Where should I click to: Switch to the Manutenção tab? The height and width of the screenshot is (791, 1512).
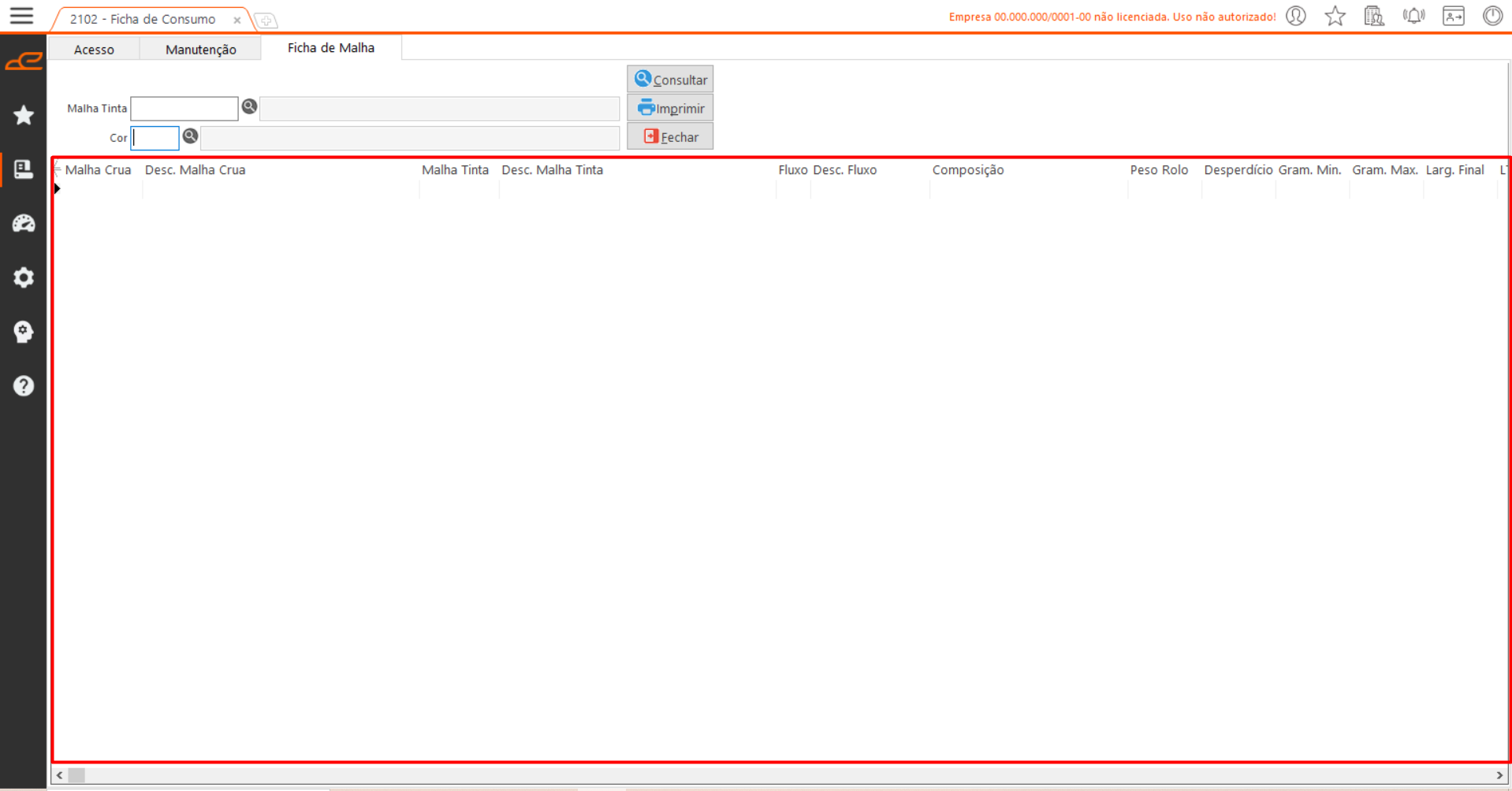click(x=200, y=50)
